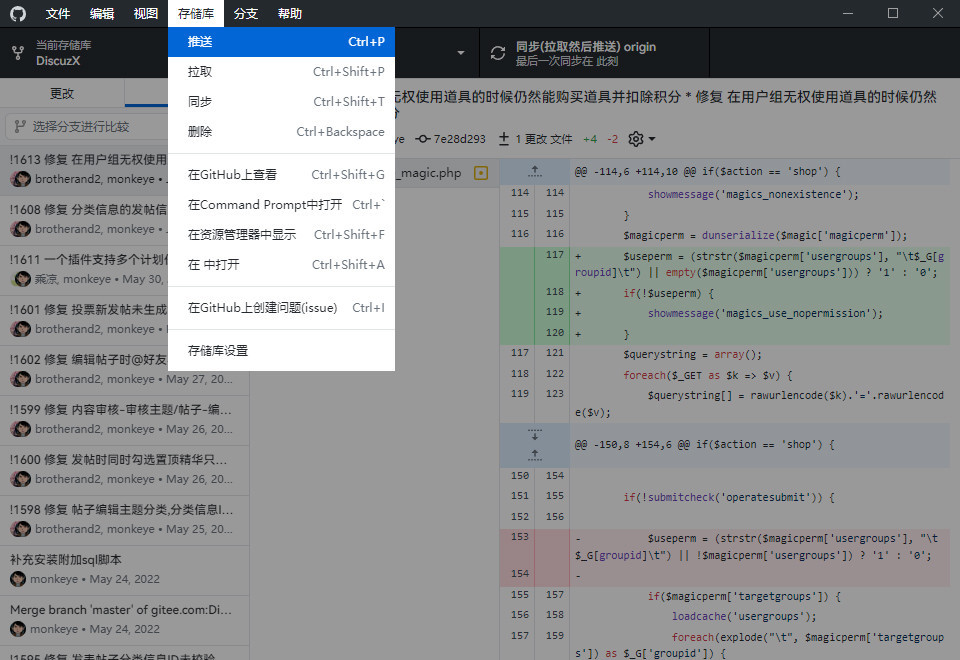
Task: Open the repository selector dropdown arrow
Action: coord(460,51)
